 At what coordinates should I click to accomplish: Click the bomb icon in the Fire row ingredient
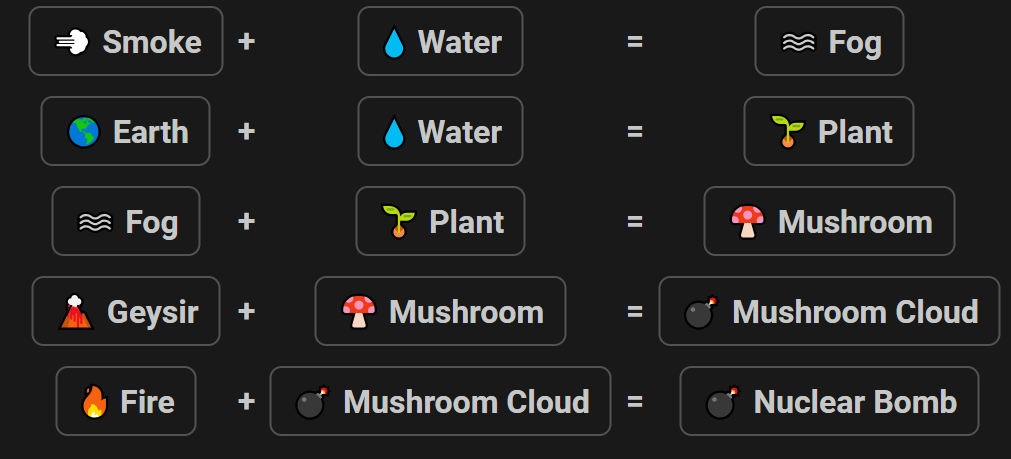coord(312,403)
